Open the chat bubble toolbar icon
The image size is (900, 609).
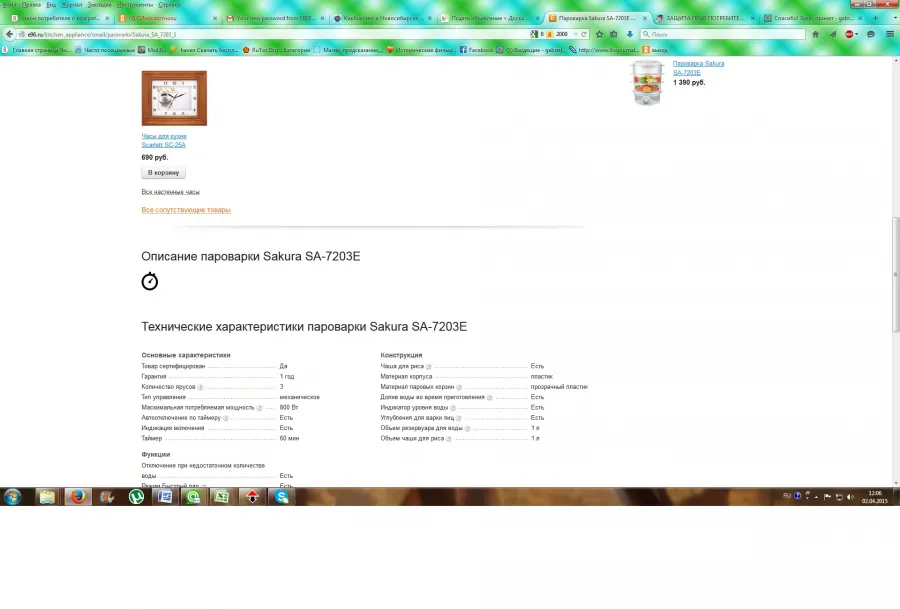pos(871,34)
